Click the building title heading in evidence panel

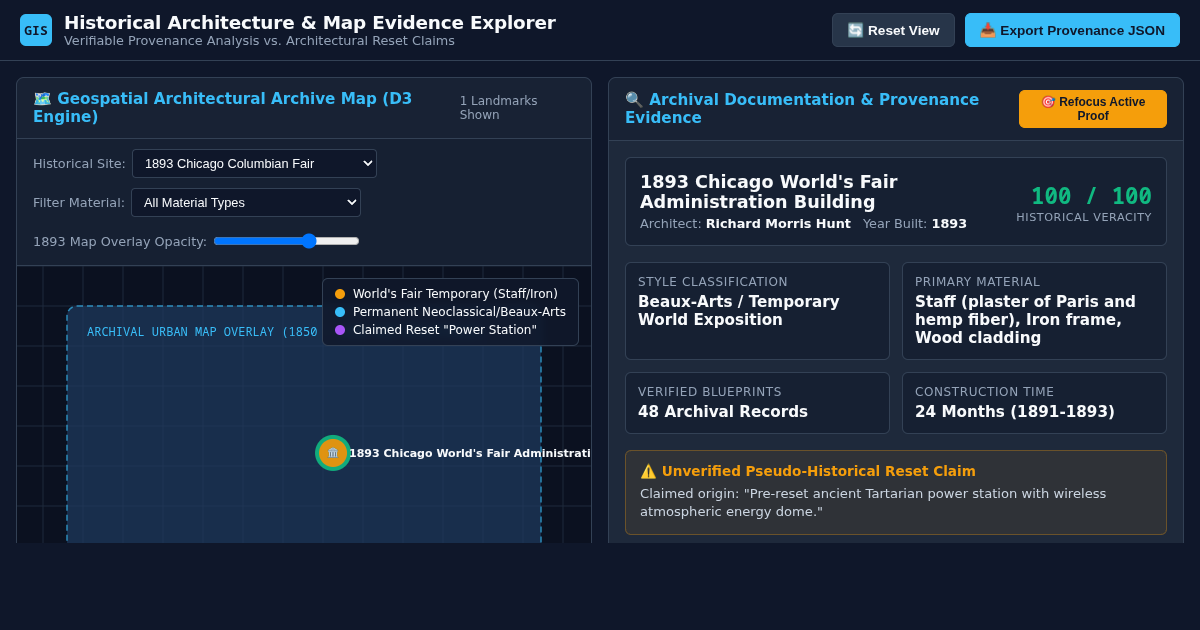[769, 192]
